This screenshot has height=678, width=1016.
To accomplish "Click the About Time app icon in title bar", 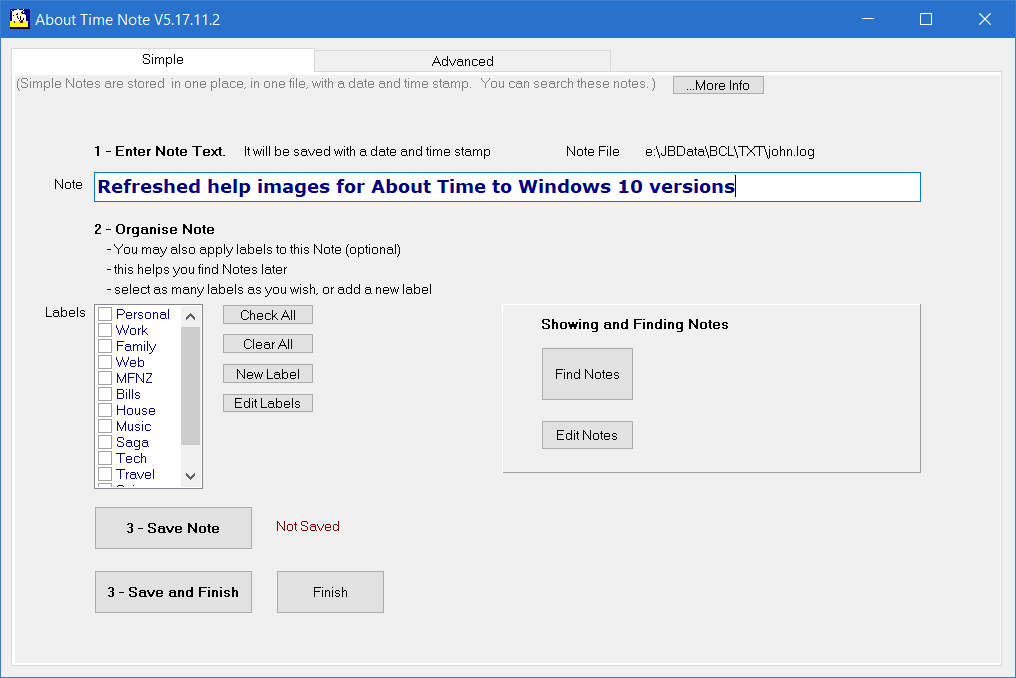I will (x=18, y=19).
